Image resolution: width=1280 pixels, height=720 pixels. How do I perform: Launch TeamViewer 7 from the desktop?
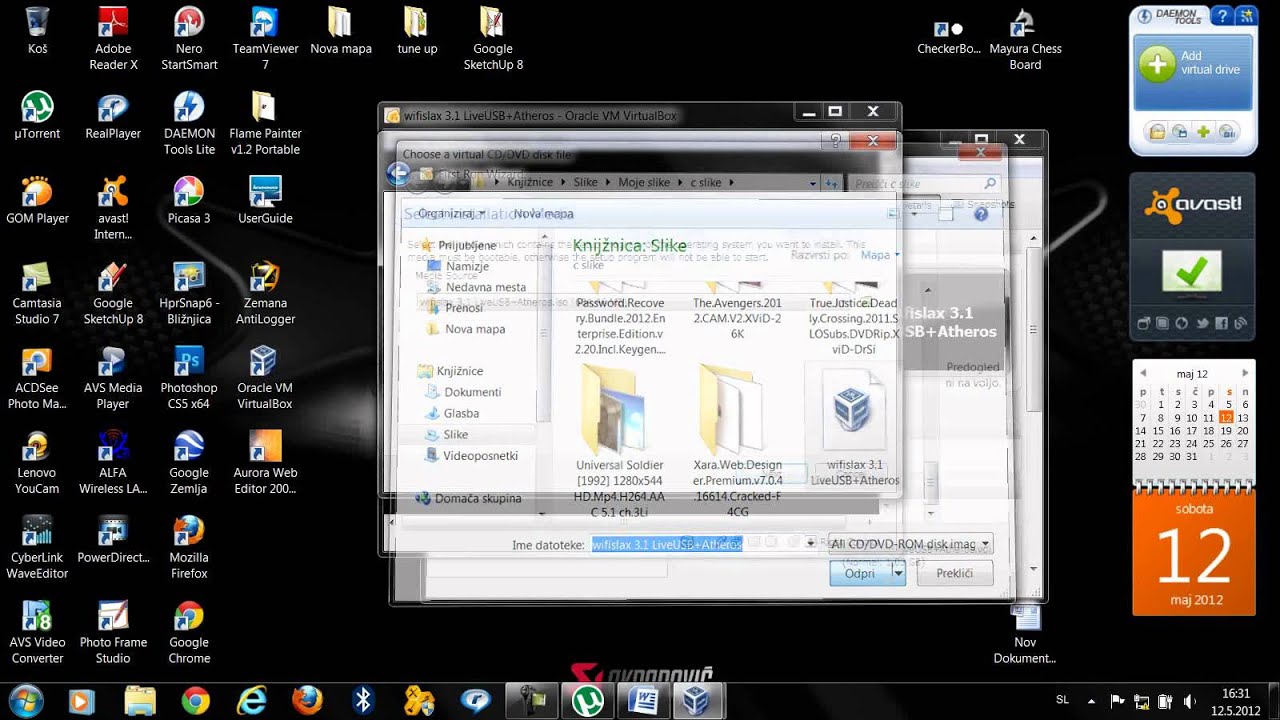[x=265, y=38]
